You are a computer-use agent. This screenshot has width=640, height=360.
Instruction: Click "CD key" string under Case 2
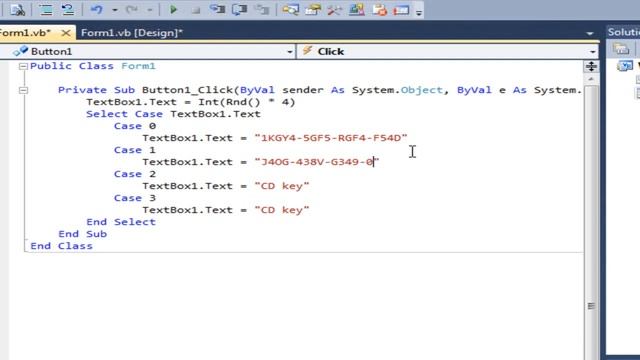pyautogui.click(x=282, y=186)
